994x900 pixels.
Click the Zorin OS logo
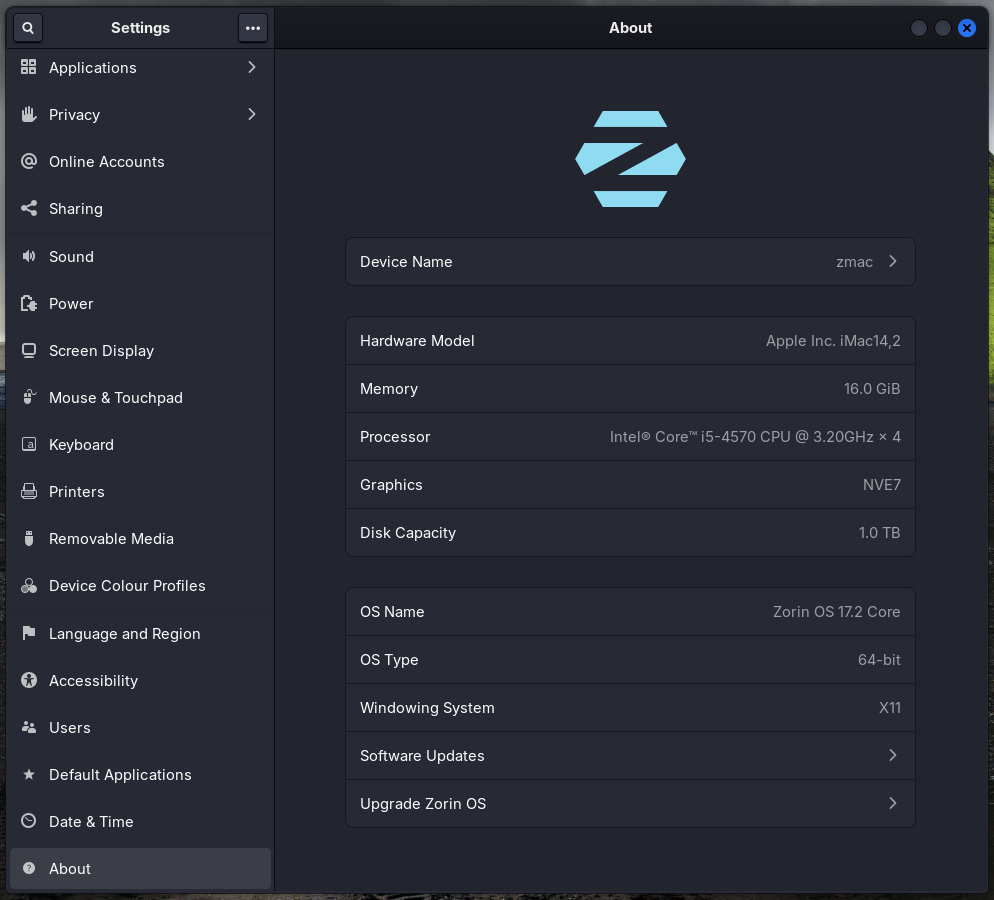tap(630, 159)
